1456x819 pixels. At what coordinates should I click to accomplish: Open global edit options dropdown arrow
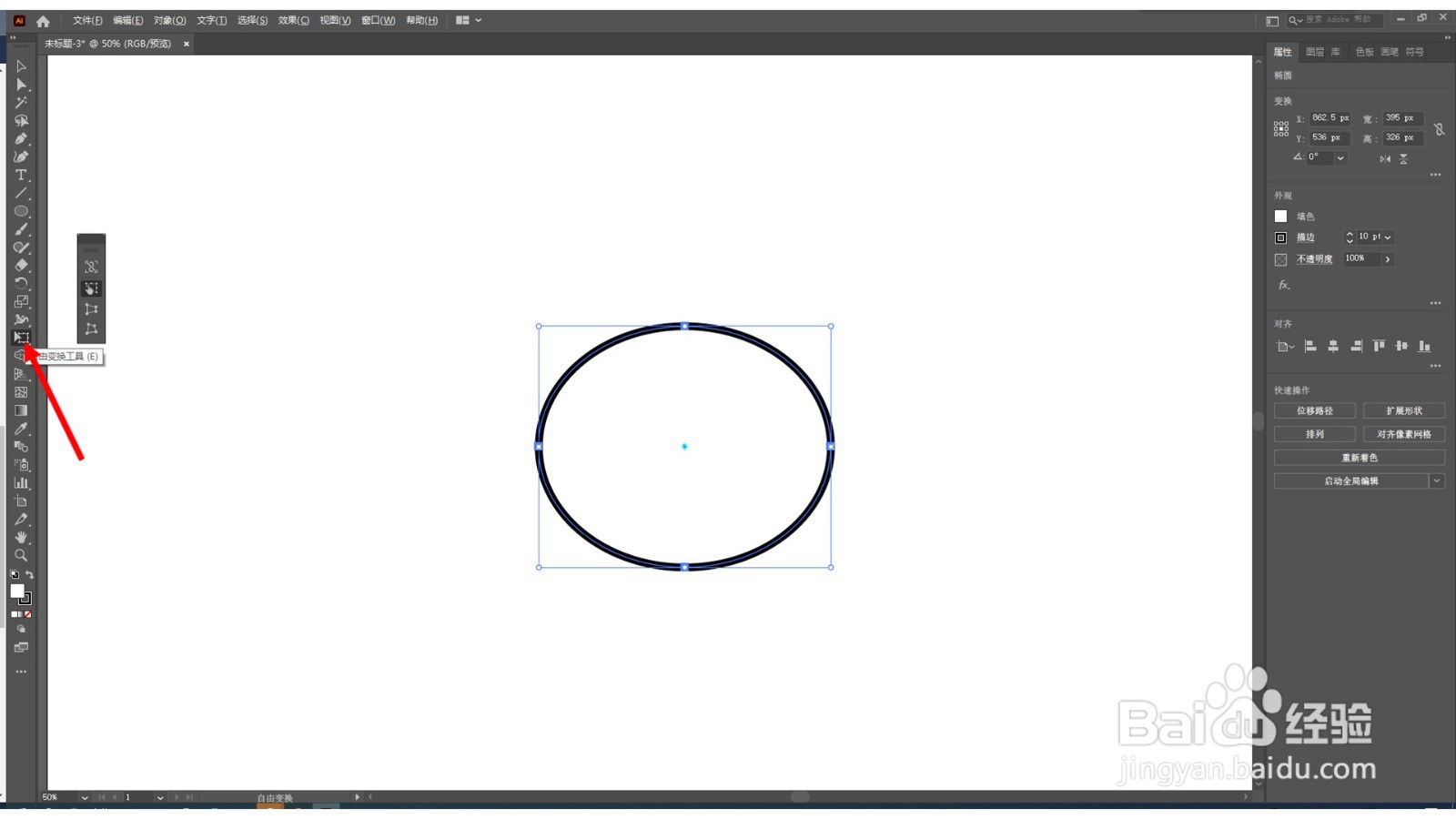point(1437,481)
